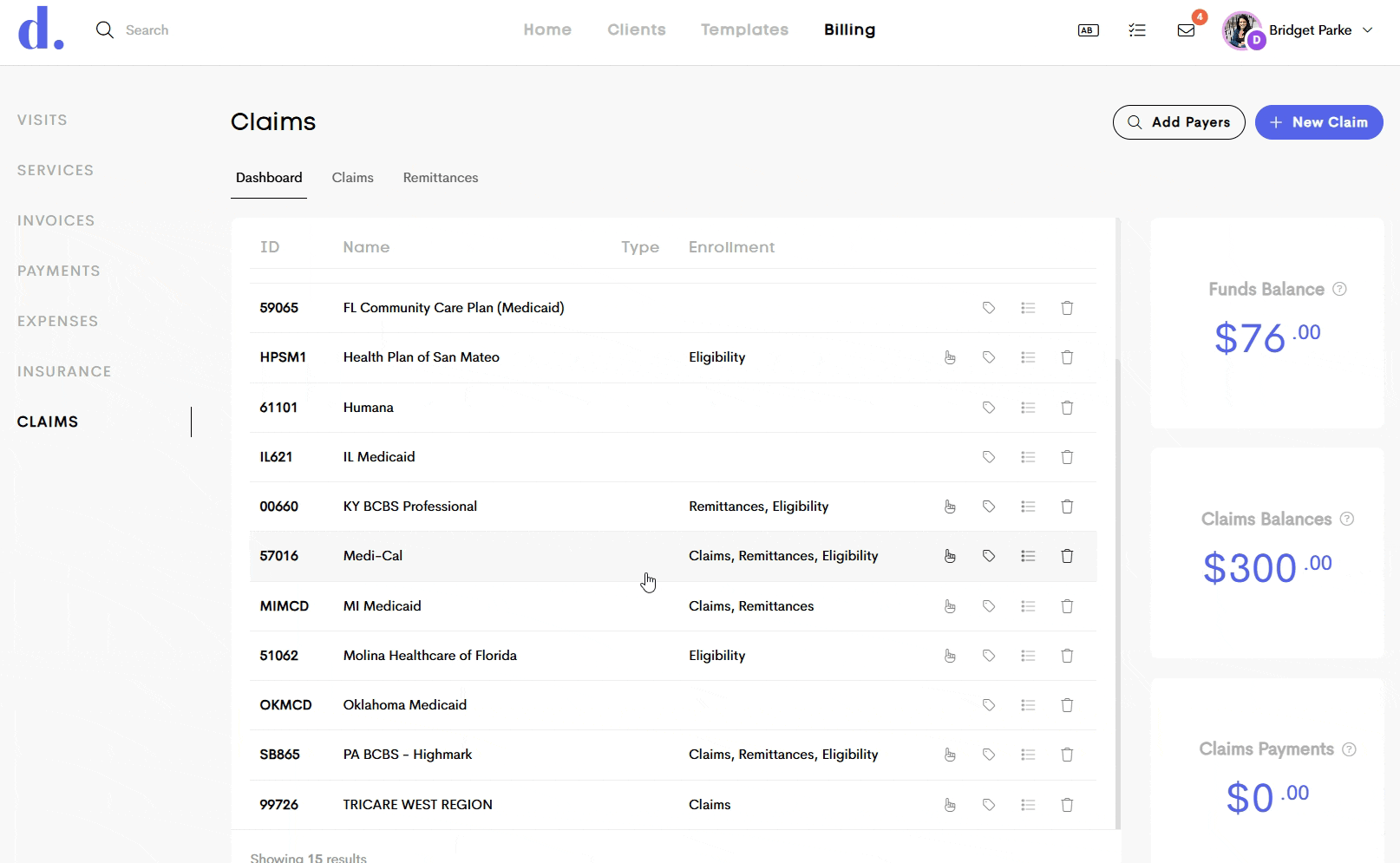1400x863 pixels.
Task: Click the hand icon in the Medi-Cal row
Action: click(x=950, y=556)
